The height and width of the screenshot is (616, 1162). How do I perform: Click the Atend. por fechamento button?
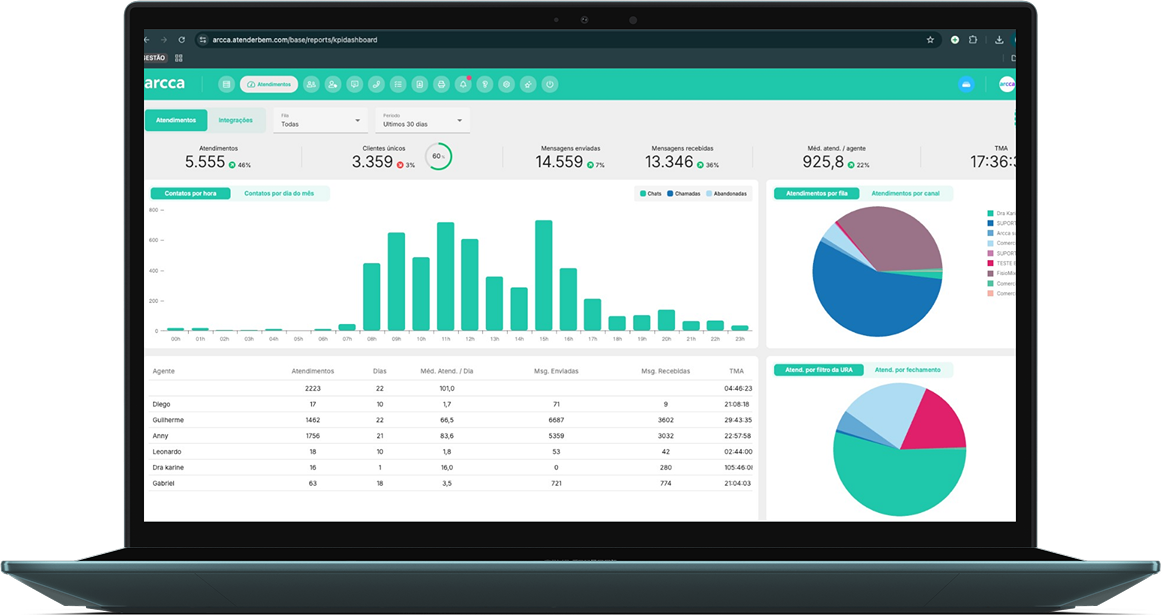908,370
